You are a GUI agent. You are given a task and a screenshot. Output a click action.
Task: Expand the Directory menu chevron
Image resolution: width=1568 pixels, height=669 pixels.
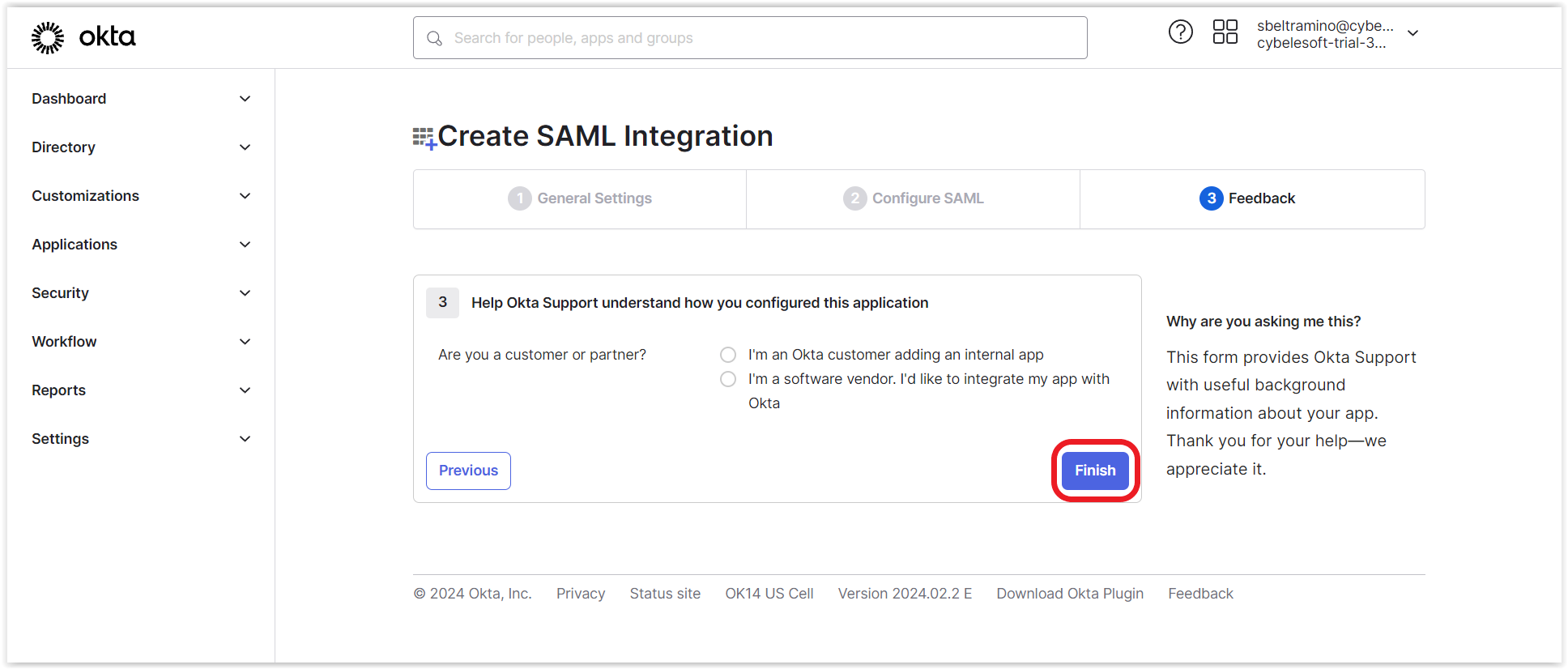pos(245,147)
